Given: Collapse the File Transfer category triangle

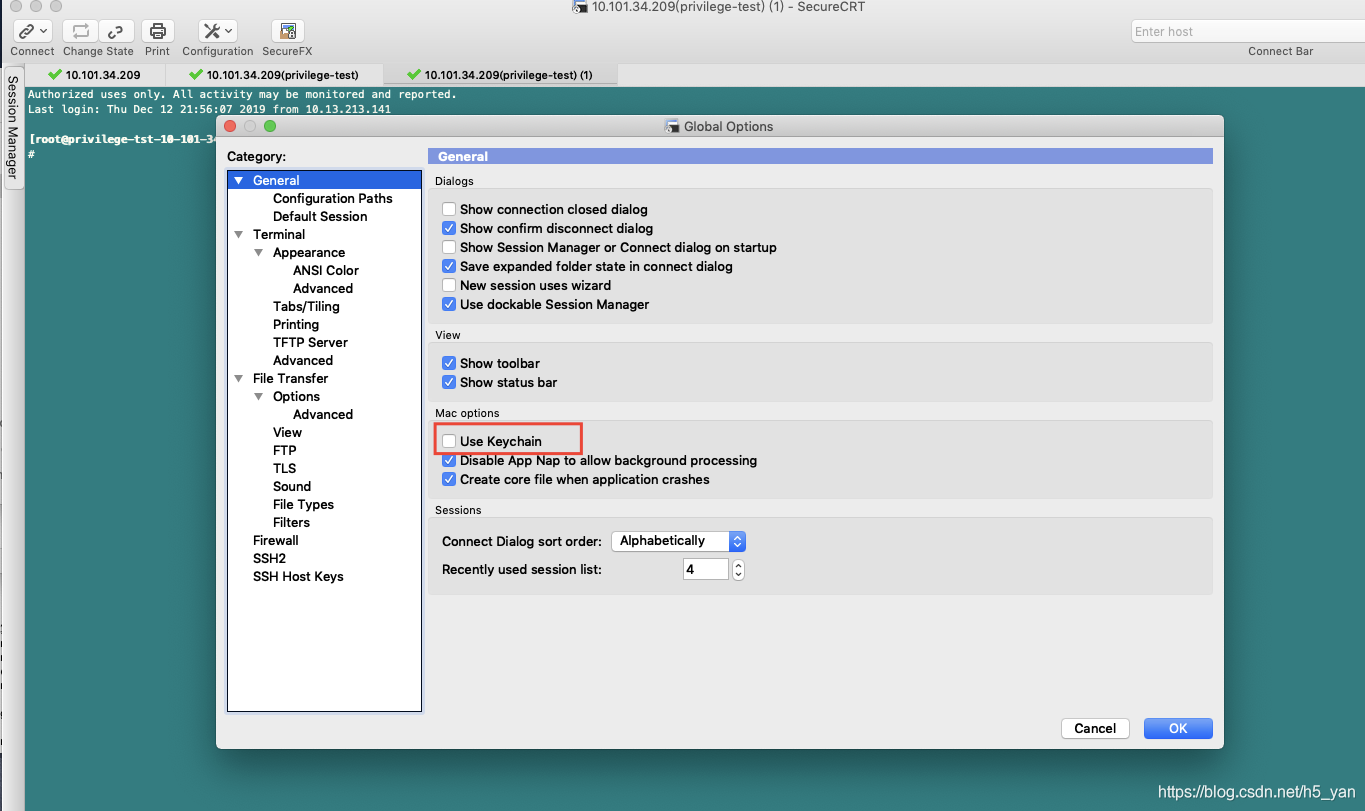Looking at the screenshot, I should coord(239,378).
